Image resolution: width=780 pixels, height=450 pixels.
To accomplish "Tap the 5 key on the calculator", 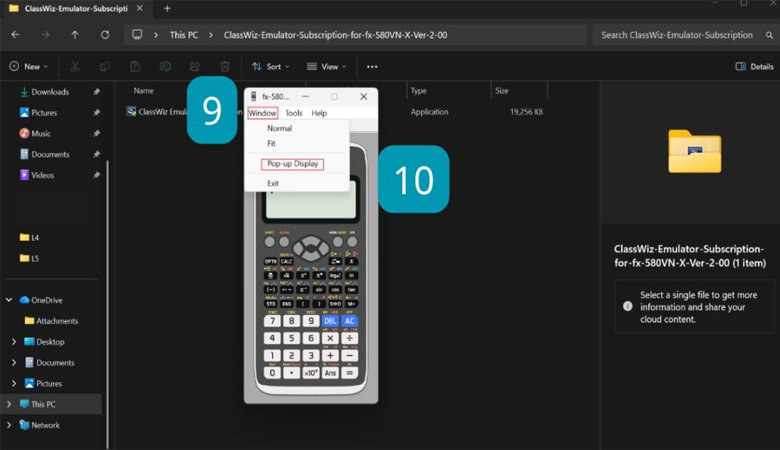I will (x=292, y=338).
